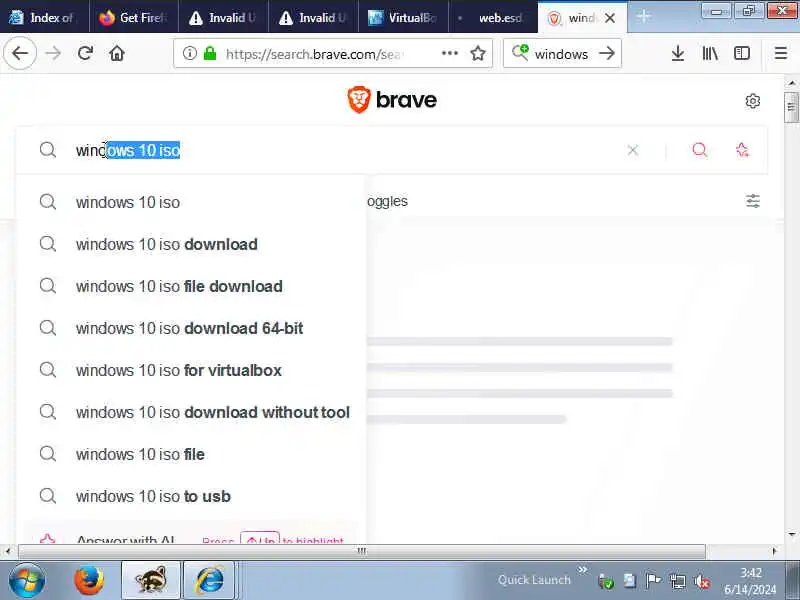Switch to the web.esd tab
Screen dimensions: 800x600
[x=493, y=17]
